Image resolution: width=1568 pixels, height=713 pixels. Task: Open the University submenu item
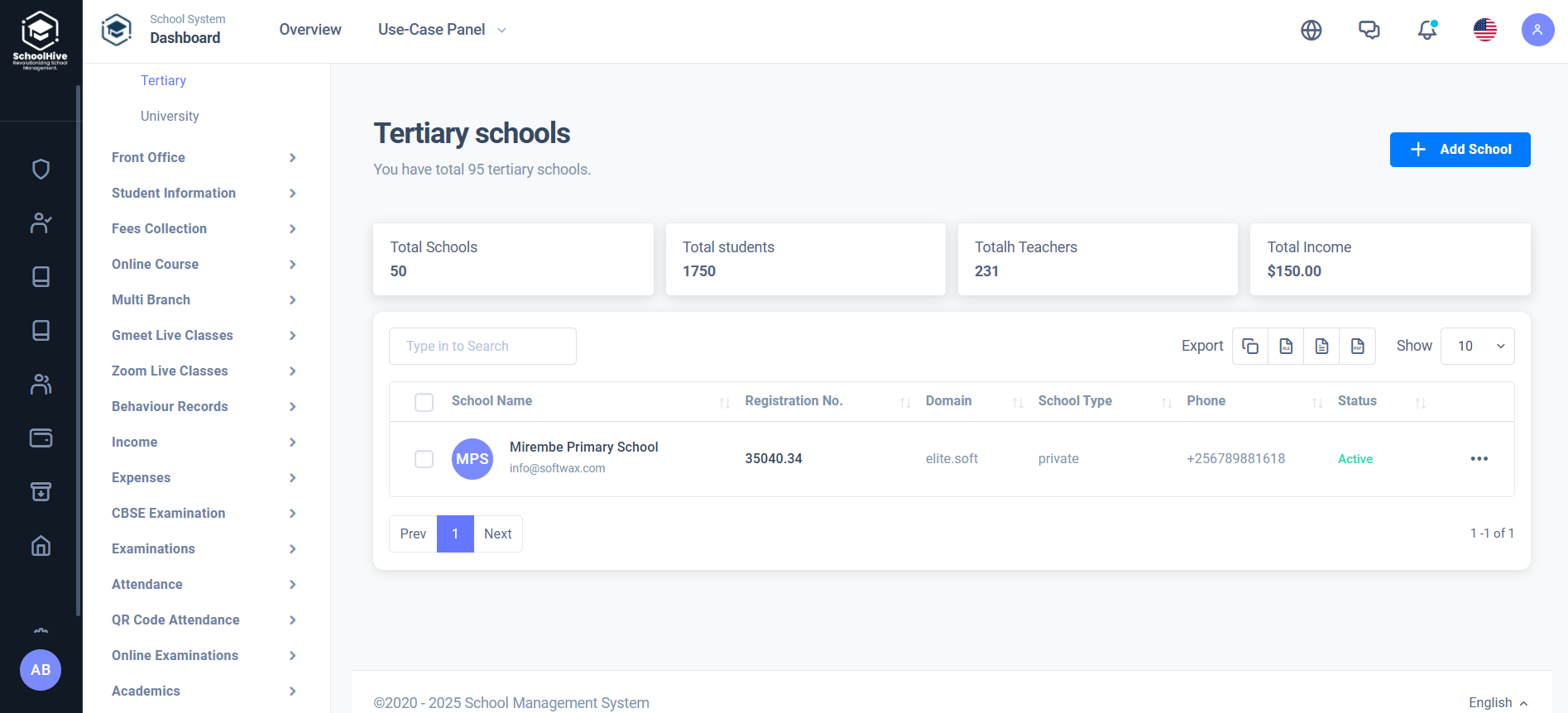click(x=170, y=117)
